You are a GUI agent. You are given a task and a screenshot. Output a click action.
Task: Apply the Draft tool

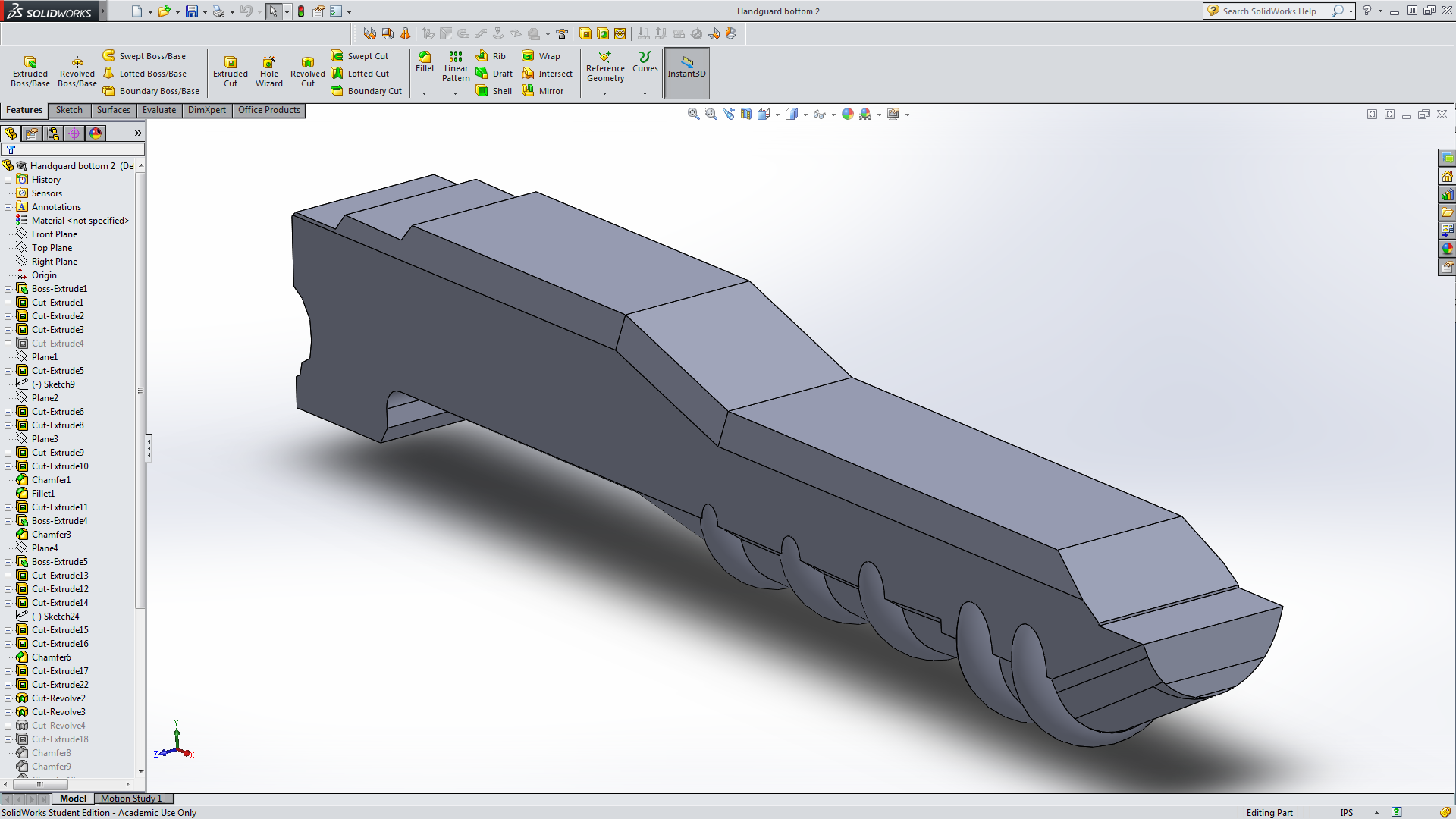coord(494,74)
